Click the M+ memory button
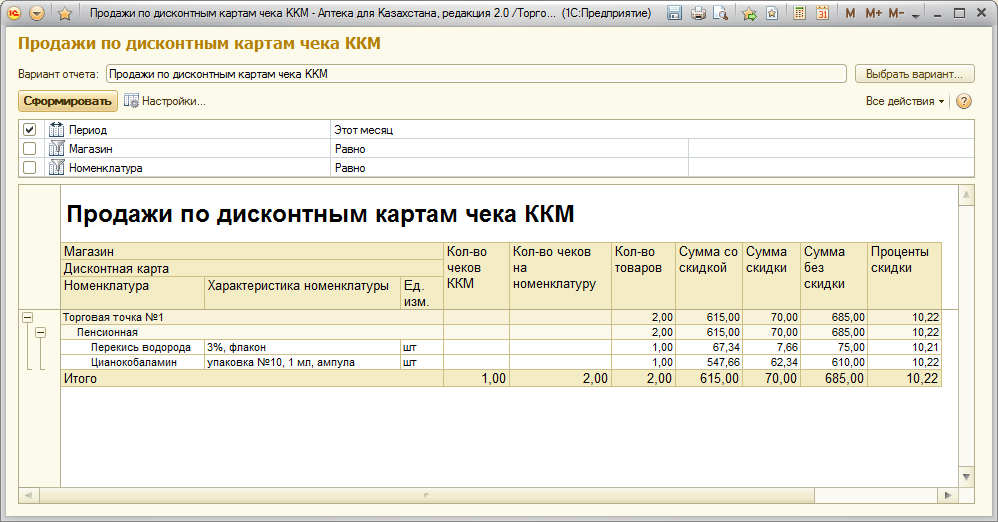 point(873,14)
